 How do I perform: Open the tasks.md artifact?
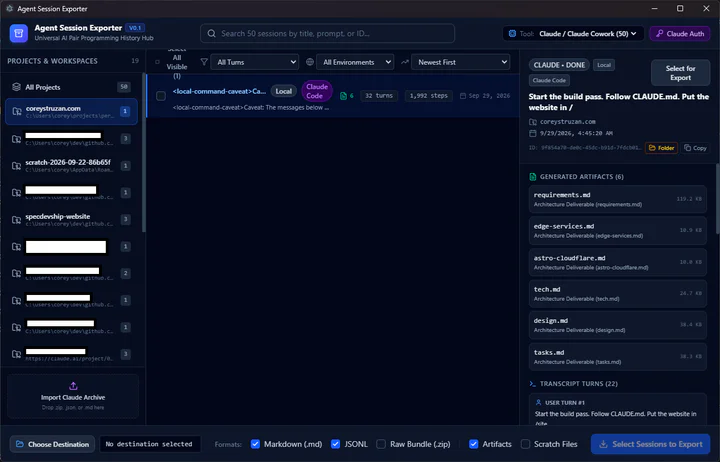(x=618, y=357)
